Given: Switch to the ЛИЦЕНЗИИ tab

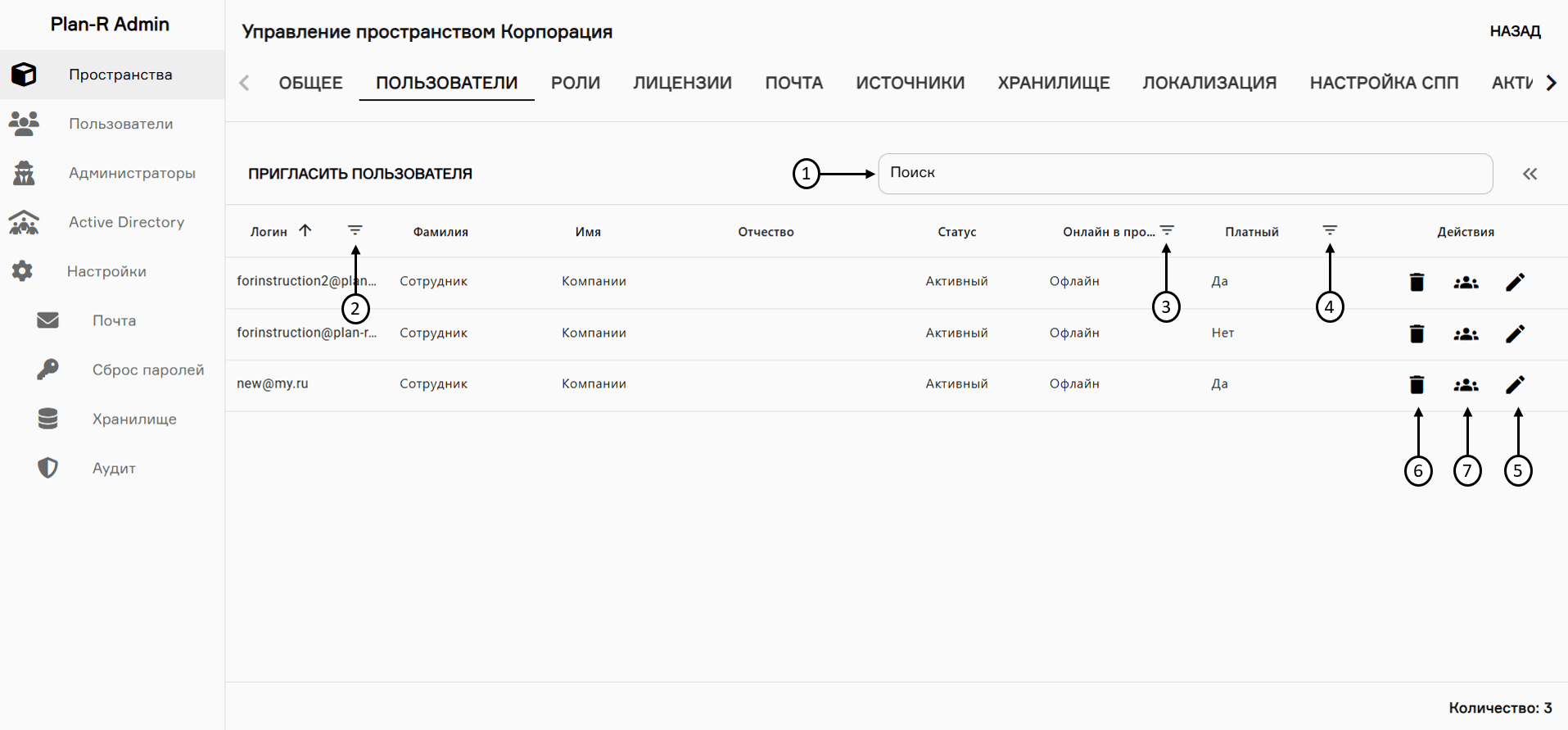Looking at the screenshot, I should tap(682, 83).
